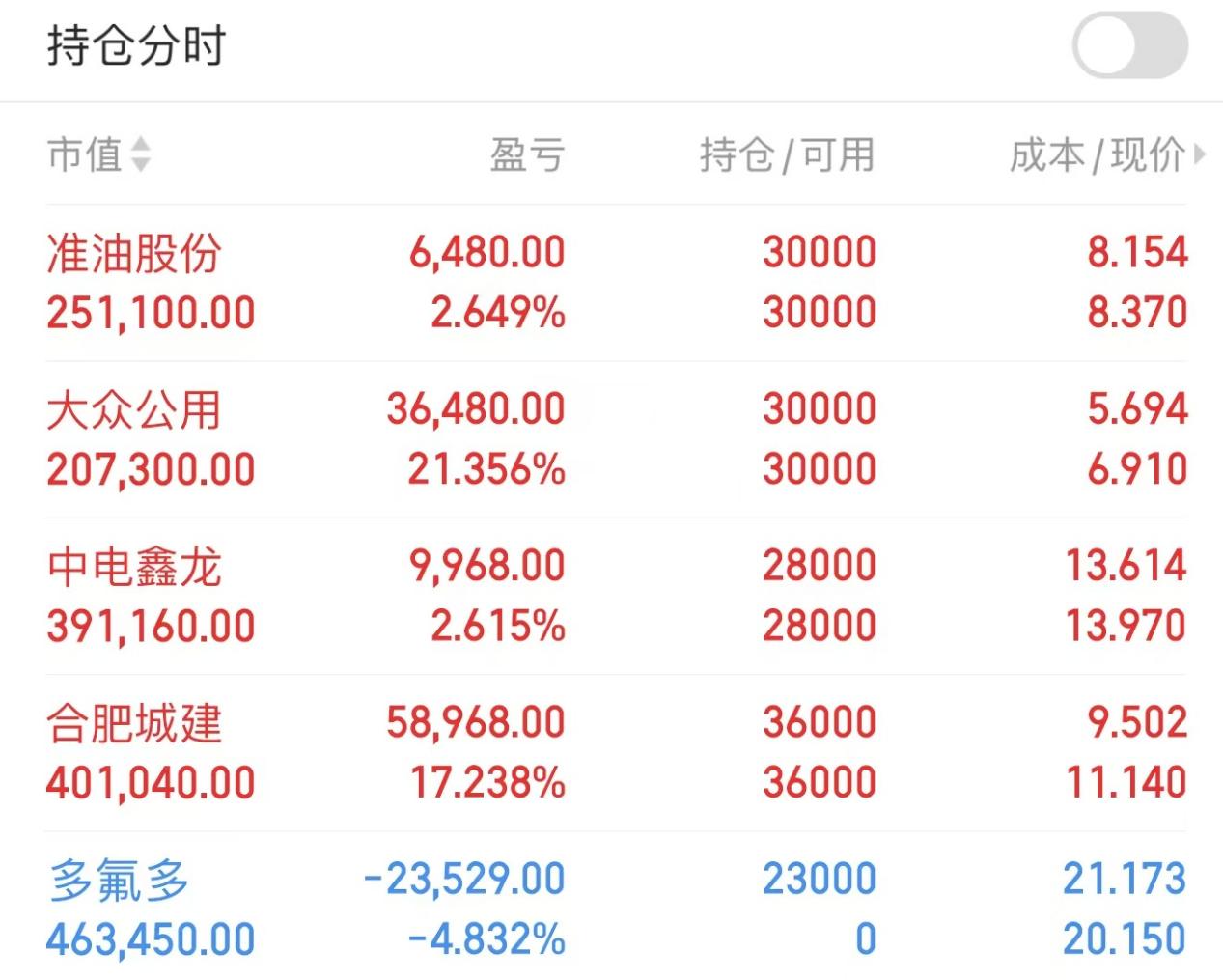Tap 准油股份 market value 251,100.00
Screen dimensions: 1223x980
(x=151, y=314)
